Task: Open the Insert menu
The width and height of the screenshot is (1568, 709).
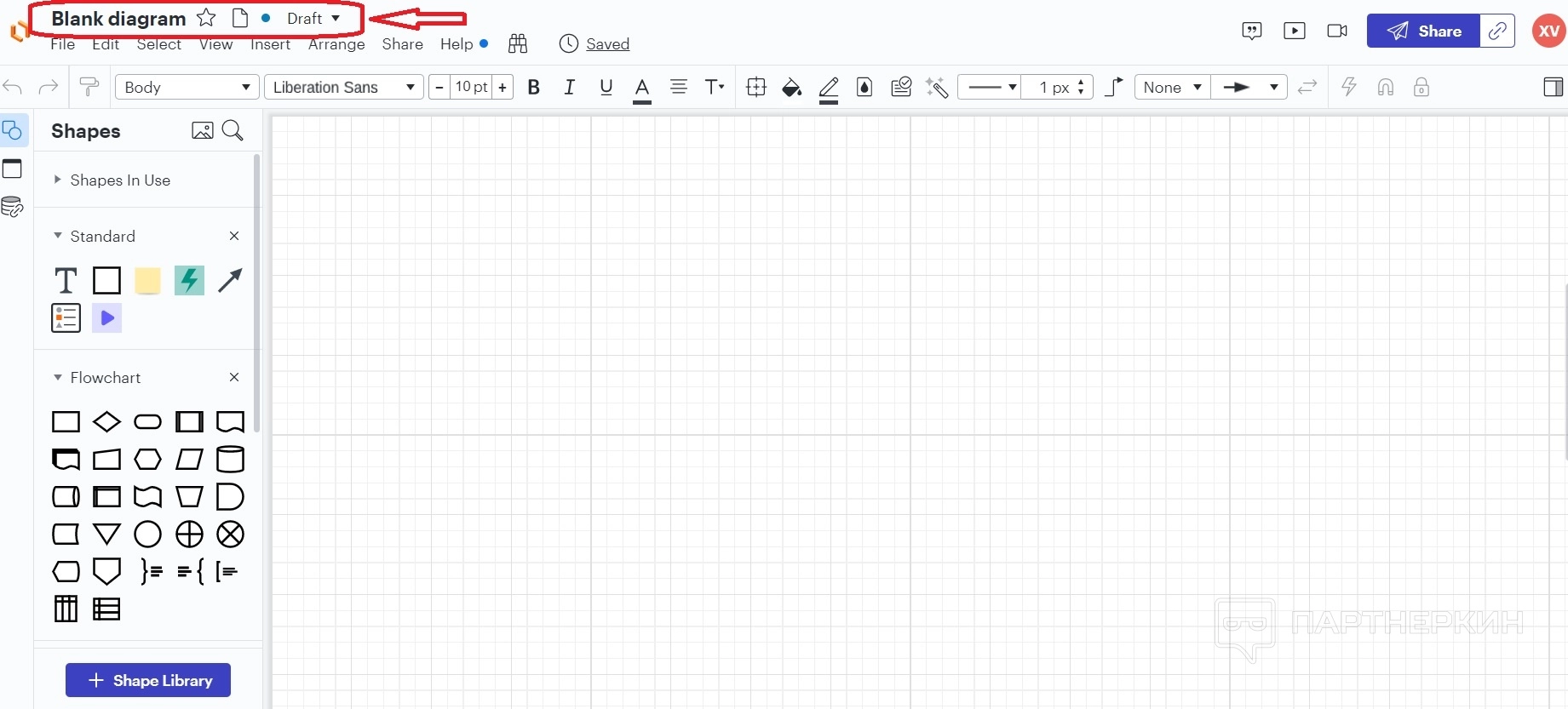Action: click(x=270, y=44)
